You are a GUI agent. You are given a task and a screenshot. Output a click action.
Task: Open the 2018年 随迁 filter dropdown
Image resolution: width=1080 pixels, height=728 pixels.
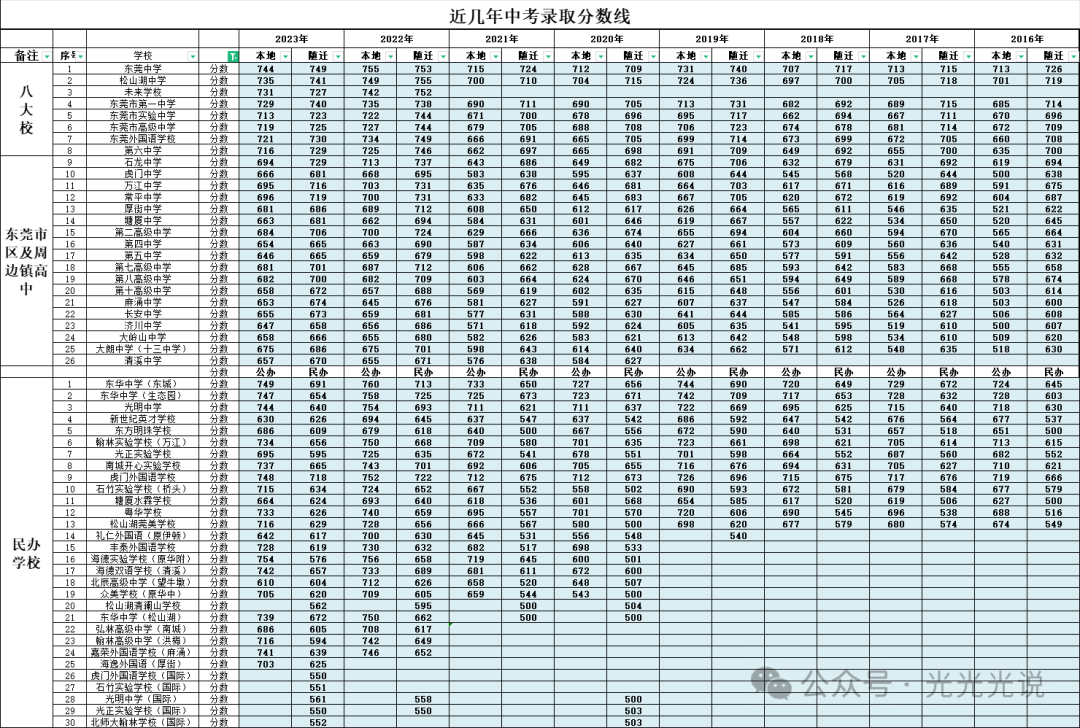864,56
